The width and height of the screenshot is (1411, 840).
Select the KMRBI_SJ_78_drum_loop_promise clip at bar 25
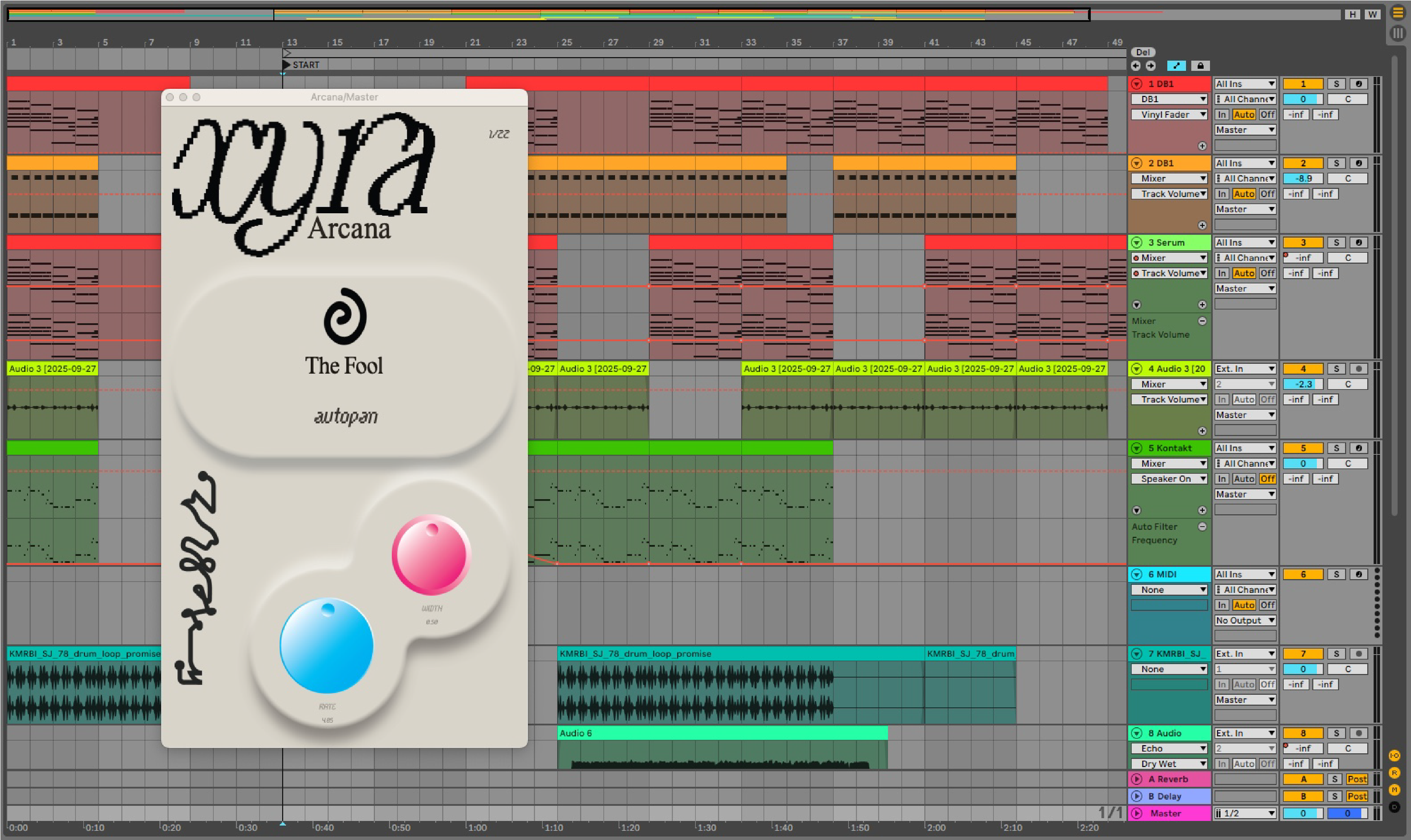click(740, 654)
